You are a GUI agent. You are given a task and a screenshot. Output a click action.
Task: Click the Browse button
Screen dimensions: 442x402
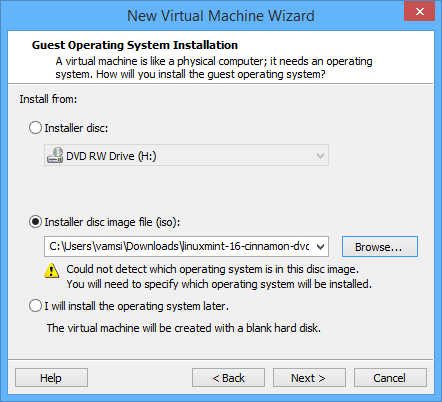(380, 247)
